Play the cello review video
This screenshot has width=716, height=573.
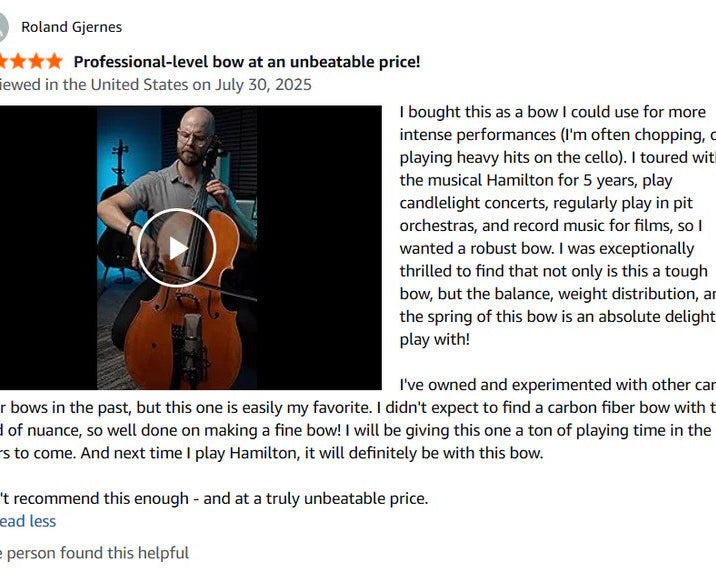(x=177, y=248)
